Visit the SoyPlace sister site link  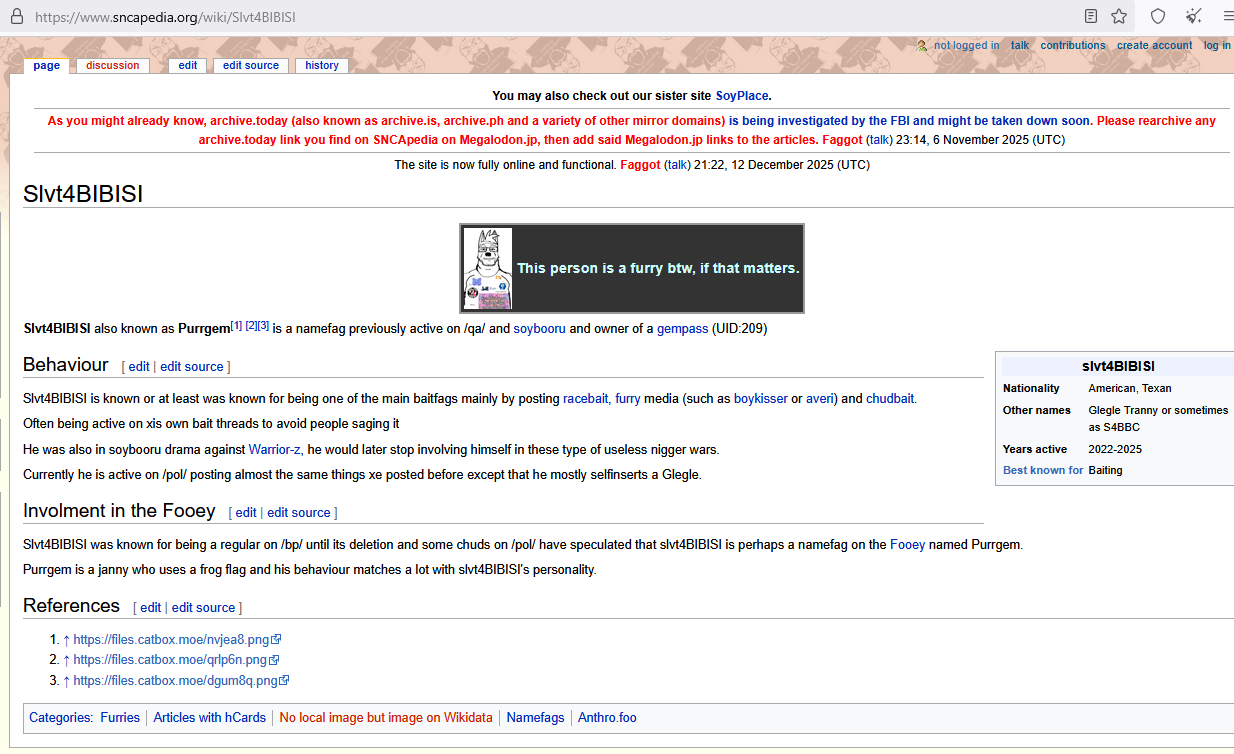(x=741, y=96)
